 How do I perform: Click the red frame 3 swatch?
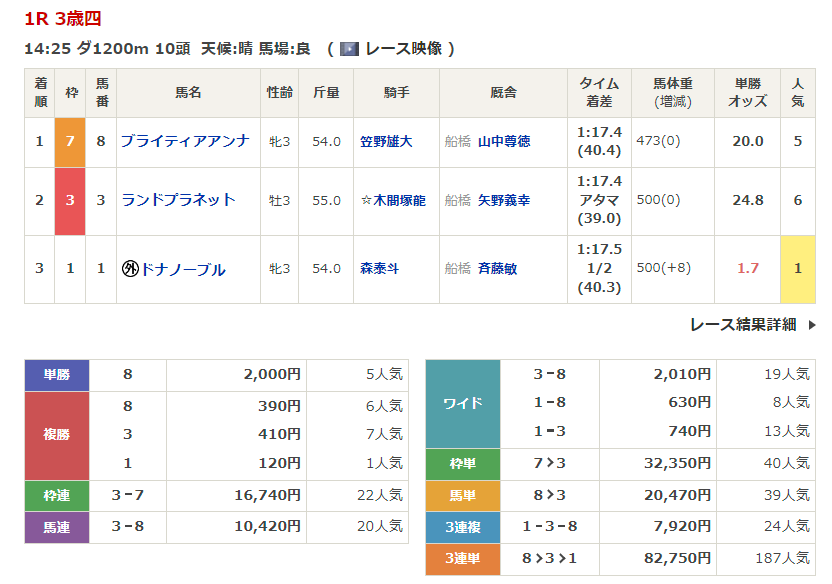click(x=70, y=200)
